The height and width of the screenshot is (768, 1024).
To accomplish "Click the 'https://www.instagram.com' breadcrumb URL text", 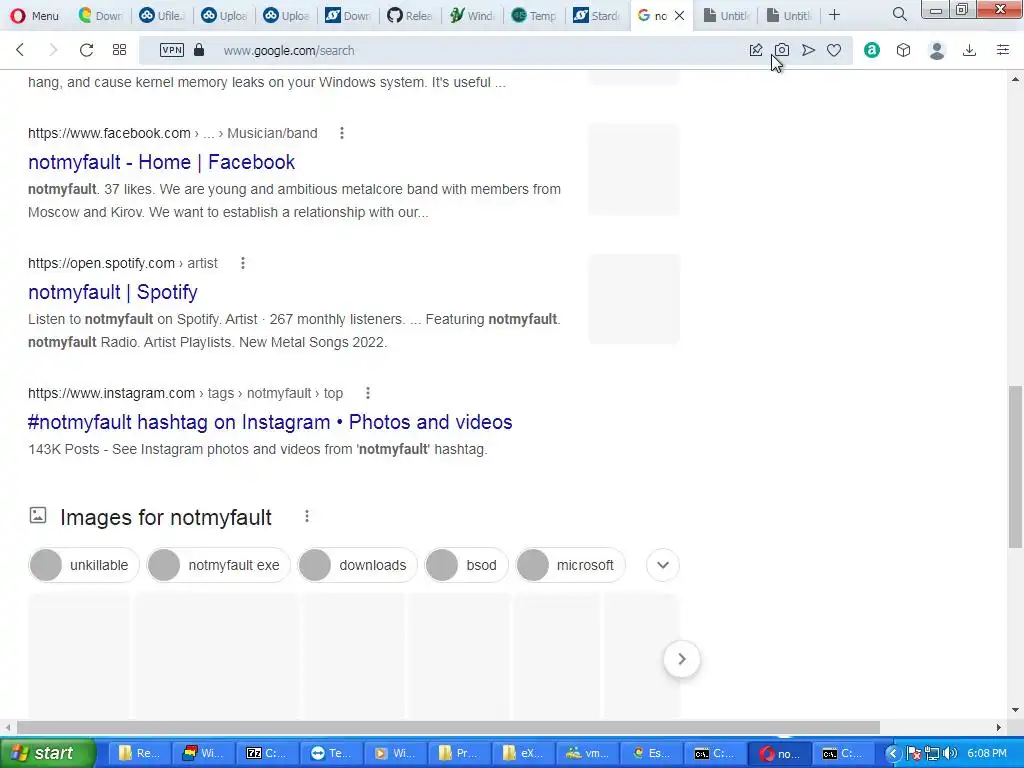I will (x=185, y=393).
